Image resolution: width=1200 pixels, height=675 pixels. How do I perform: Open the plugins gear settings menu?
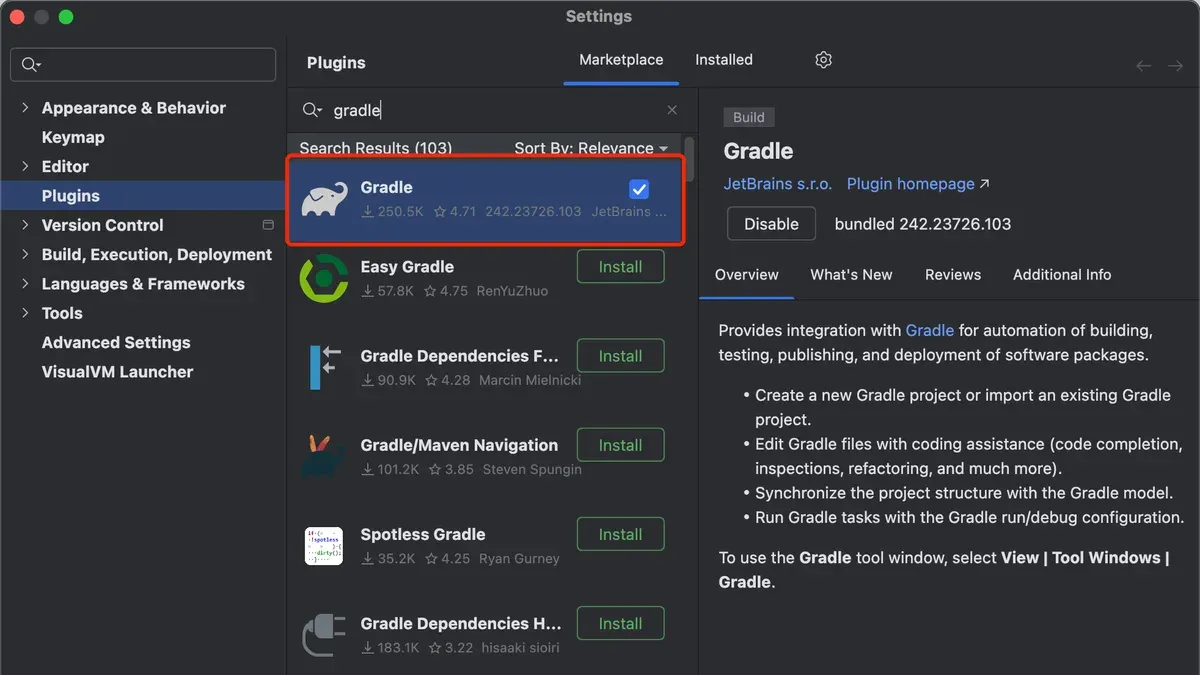click(x=823, y=60)
